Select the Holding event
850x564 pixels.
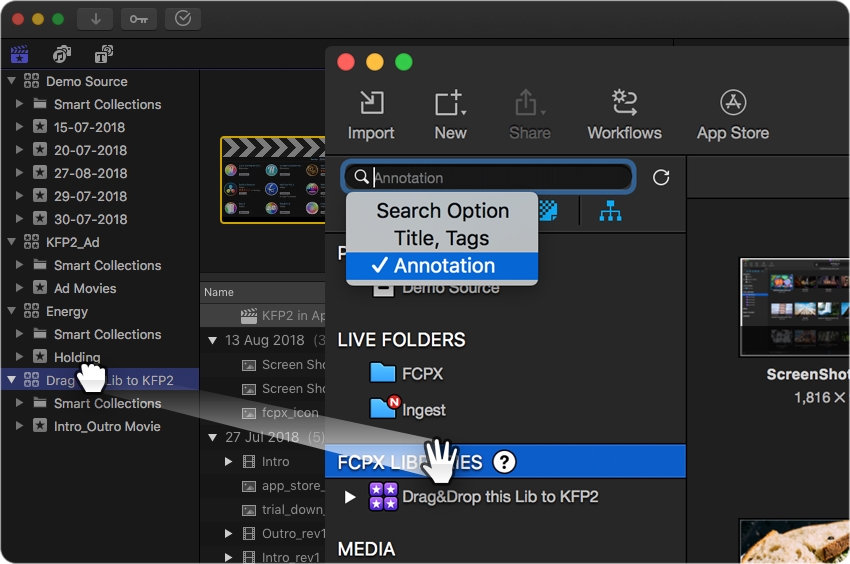click(x=77, y=357)
